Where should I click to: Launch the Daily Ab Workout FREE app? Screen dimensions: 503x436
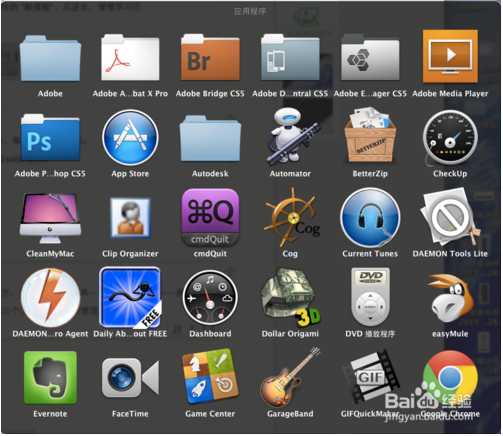click(x=130, y=298)
